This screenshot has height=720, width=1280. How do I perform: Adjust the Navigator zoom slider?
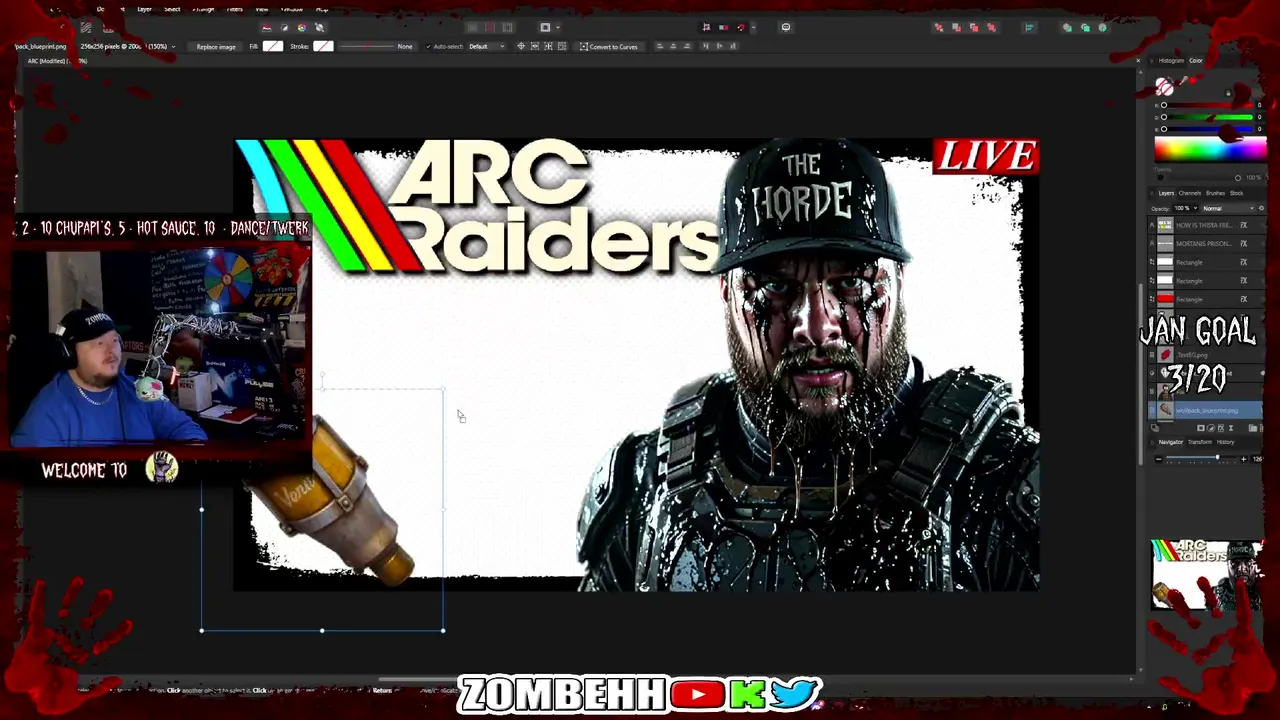coord(1202,459)
